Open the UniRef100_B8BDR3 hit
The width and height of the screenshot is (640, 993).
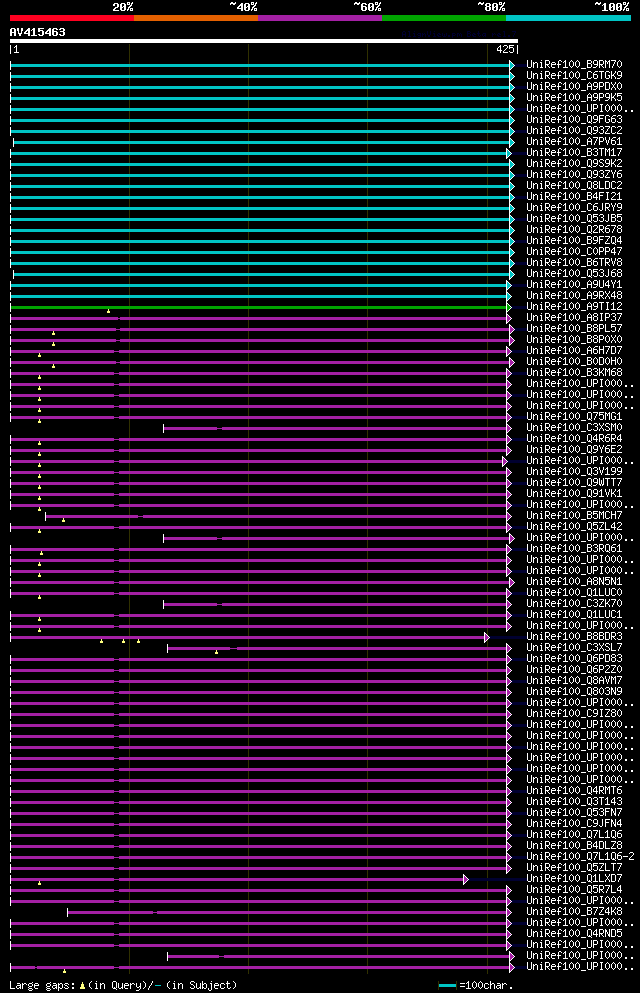(x=574, y=636)
